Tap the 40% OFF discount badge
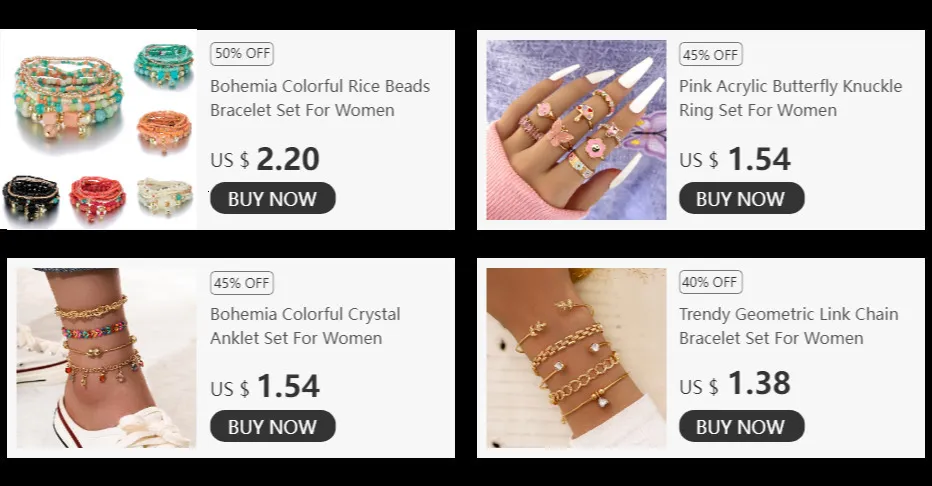 [x=710, y=282]
